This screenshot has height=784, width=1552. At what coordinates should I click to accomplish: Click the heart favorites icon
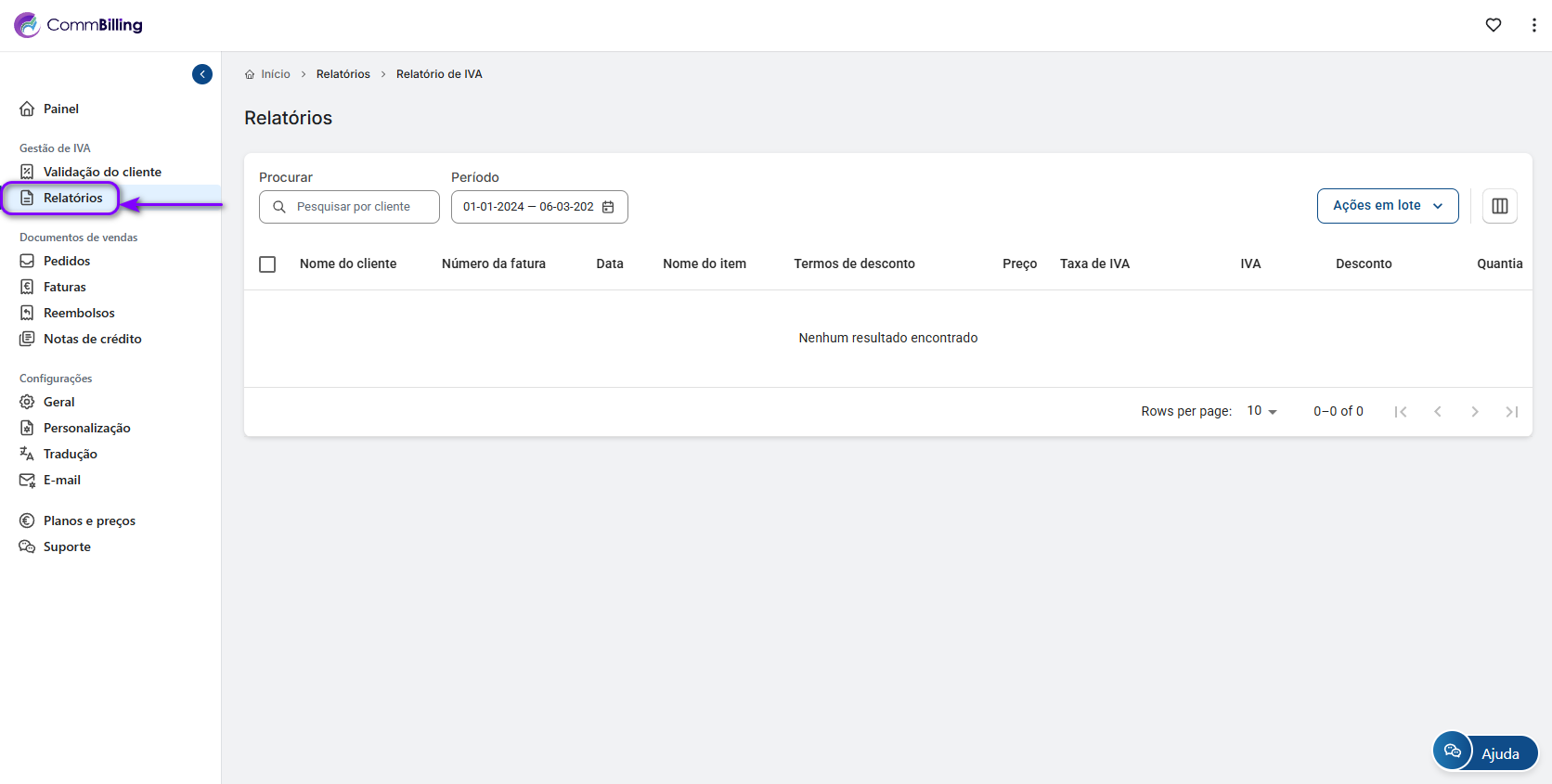click(x=1493, y=25)
